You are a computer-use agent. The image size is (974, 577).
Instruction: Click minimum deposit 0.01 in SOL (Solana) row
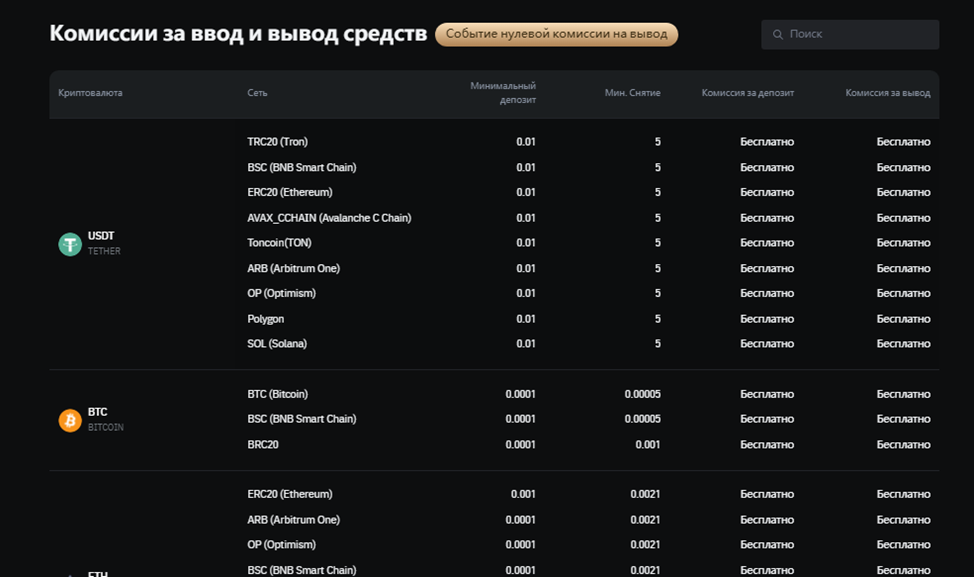point(526,343)
